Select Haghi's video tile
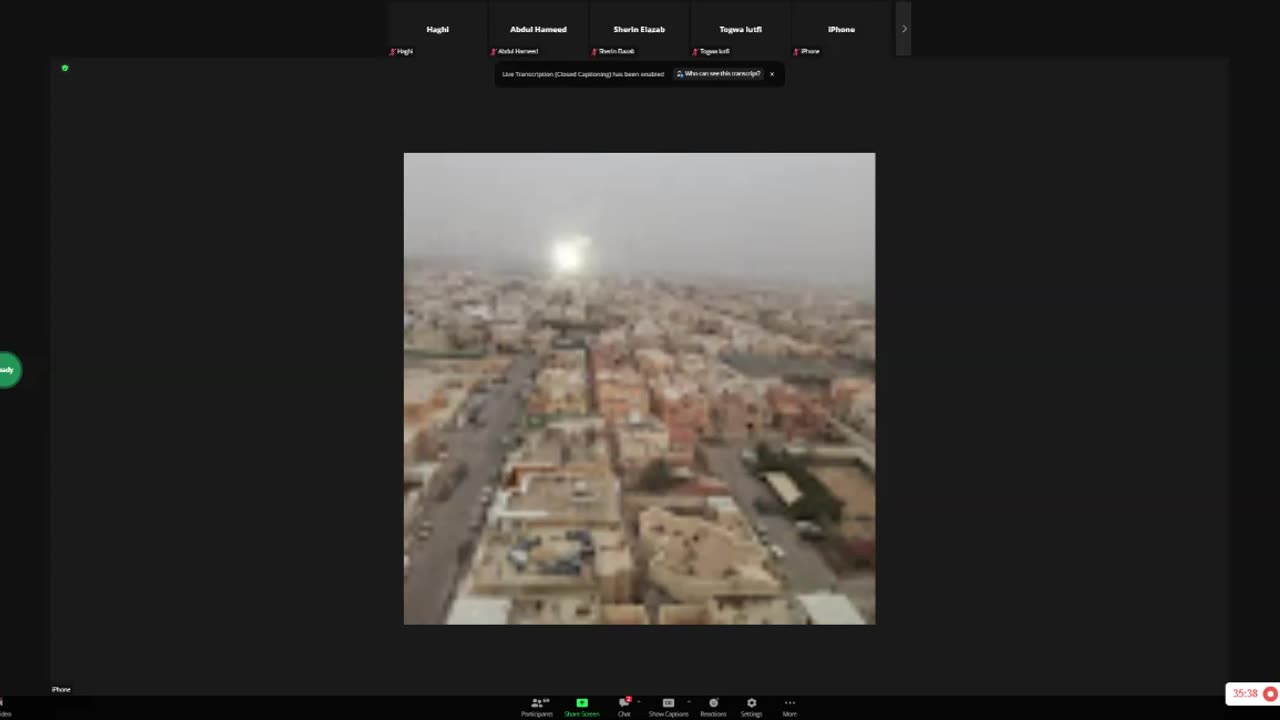1280x720 pixels. (x=437, y=29)
